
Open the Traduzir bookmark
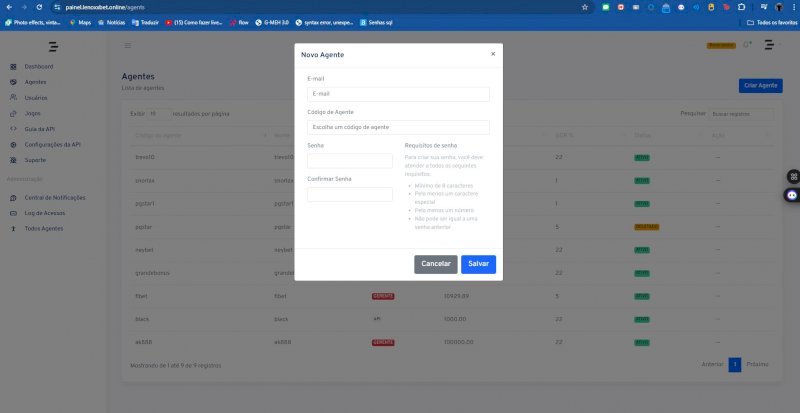coord(145,22)
